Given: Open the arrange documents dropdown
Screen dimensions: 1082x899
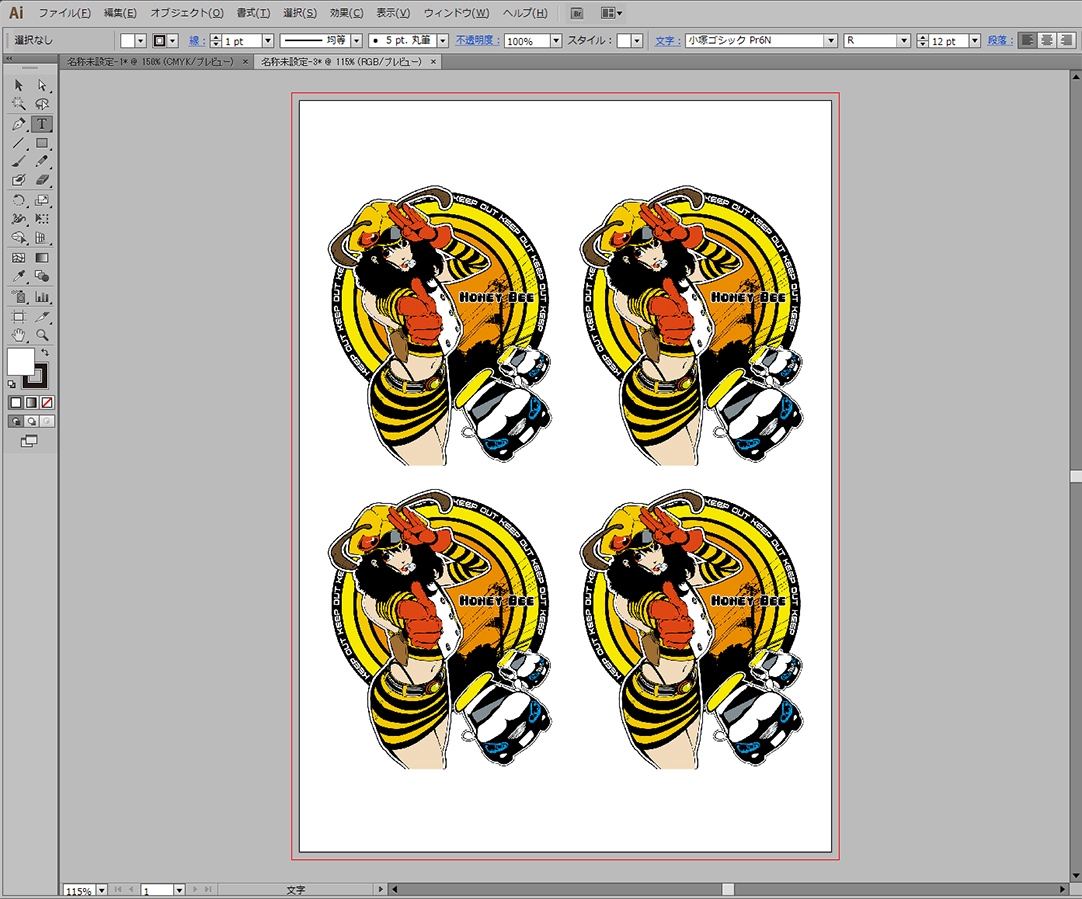Looking at the screenshot, I should click(611, 13).
